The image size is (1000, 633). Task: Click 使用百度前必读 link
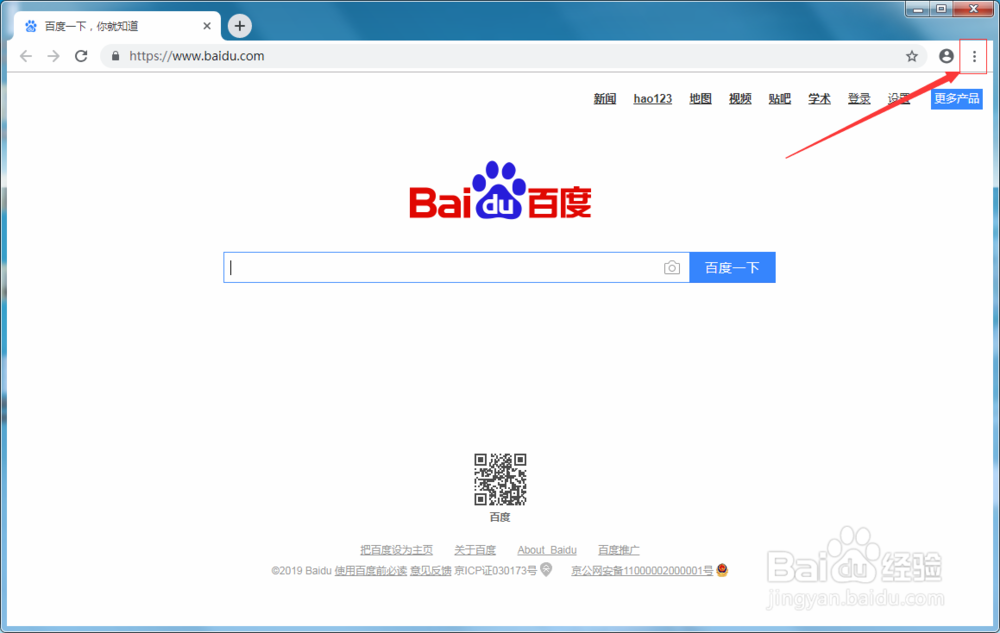pyautogui.click(x=371, y=571)
